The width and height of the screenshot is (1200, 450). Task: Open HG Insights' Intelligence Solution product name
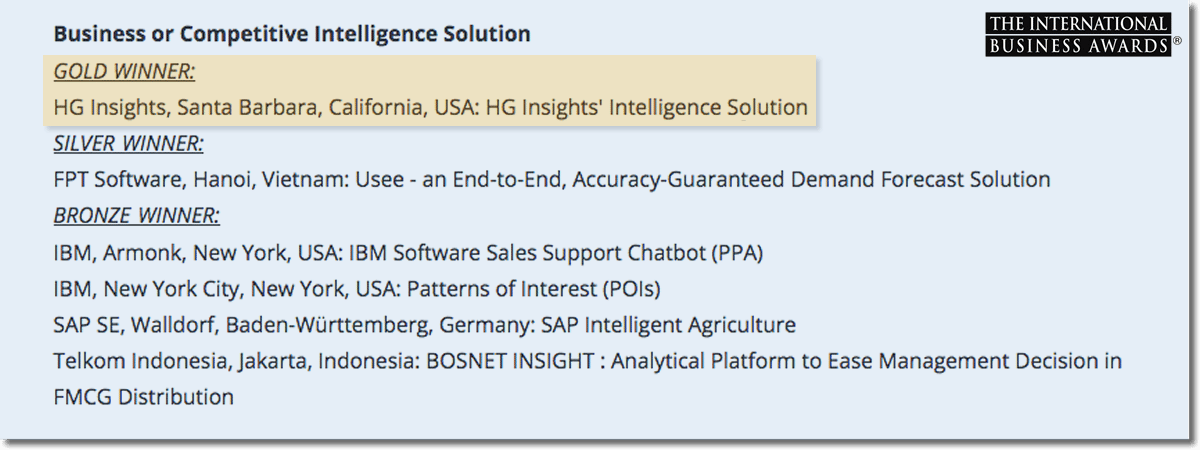click(x=646, y=107)
